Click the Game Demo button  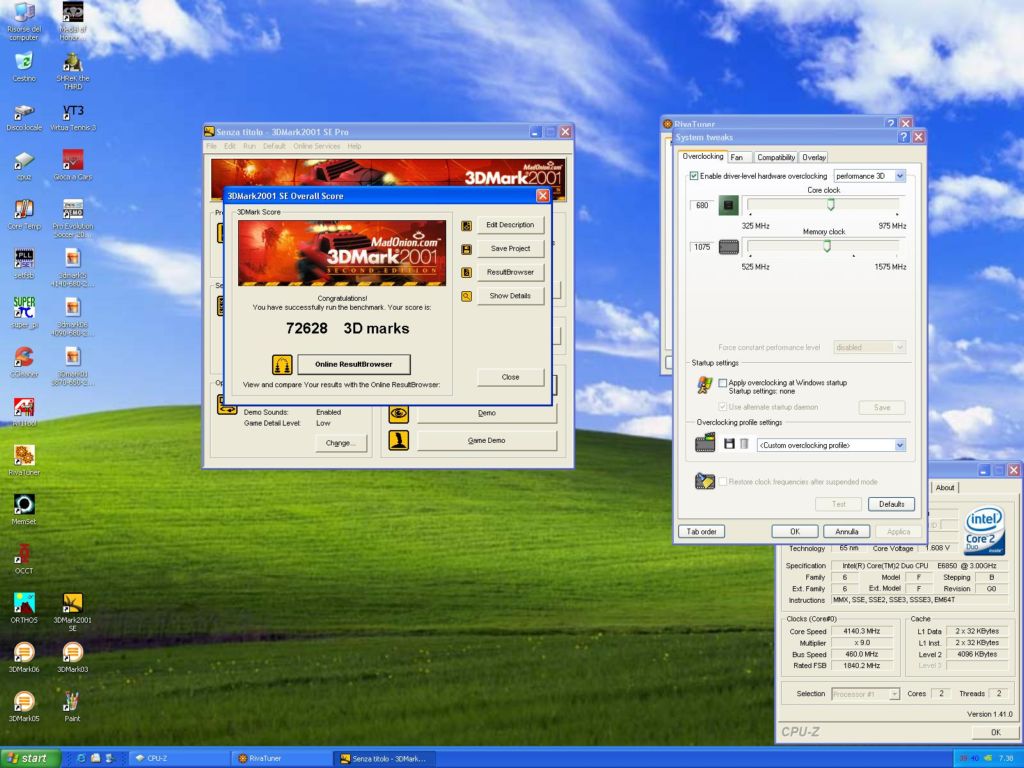tap(487, 441)
